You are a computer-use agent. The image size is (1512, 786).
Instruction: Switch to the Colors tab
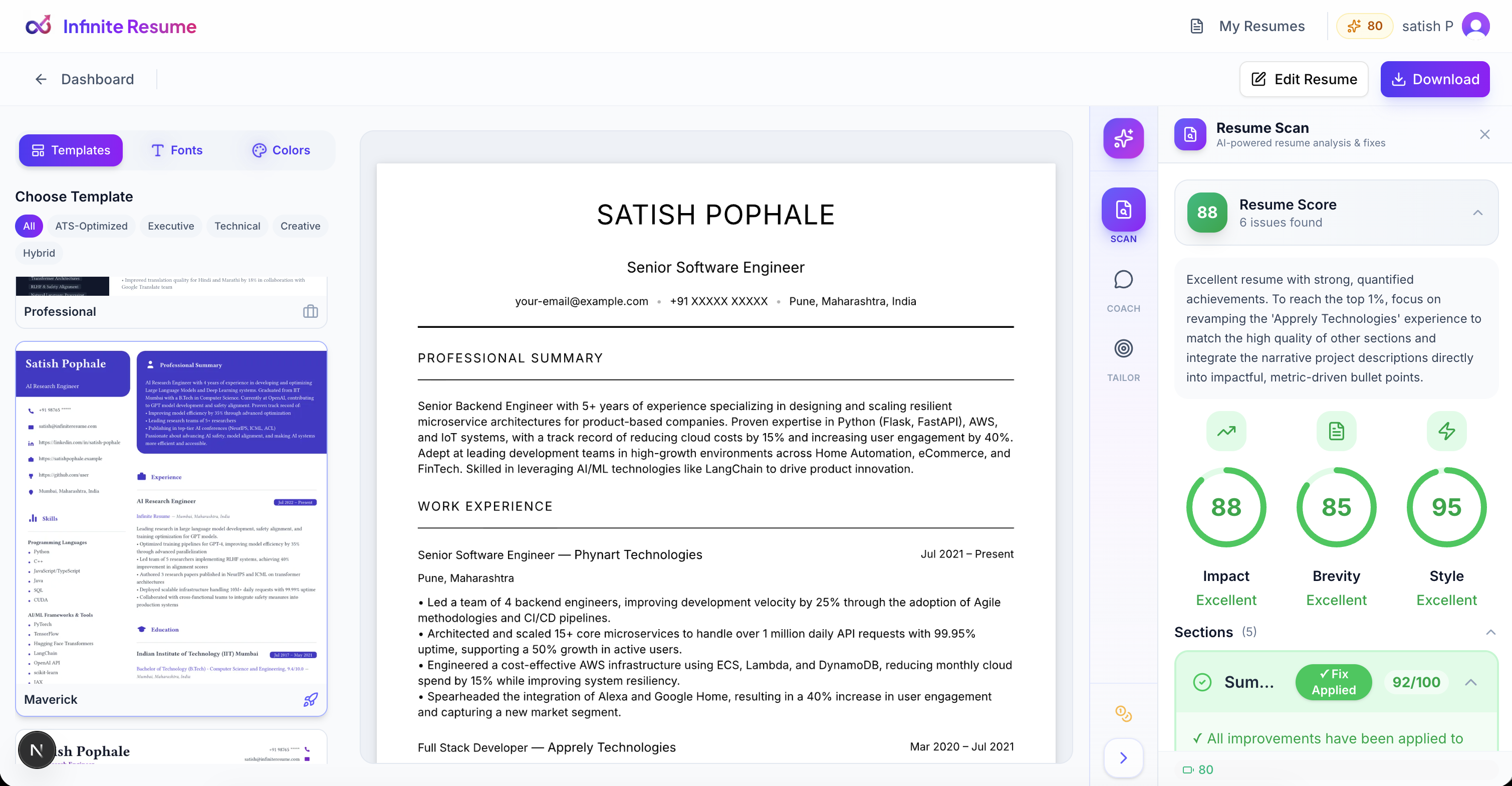(x=281, y=150)
